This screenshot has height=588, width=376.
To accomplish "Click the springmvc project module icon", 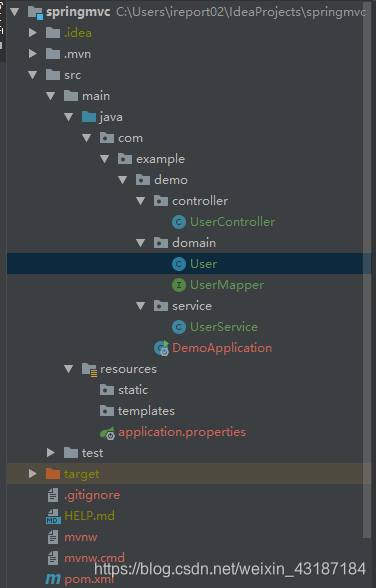I will click(35, 13).
